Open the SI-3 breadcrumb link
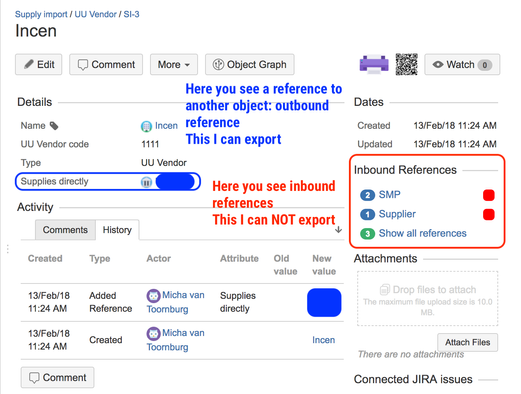The height and width of the screenshot is (394, 521). (x=131, y=14)
